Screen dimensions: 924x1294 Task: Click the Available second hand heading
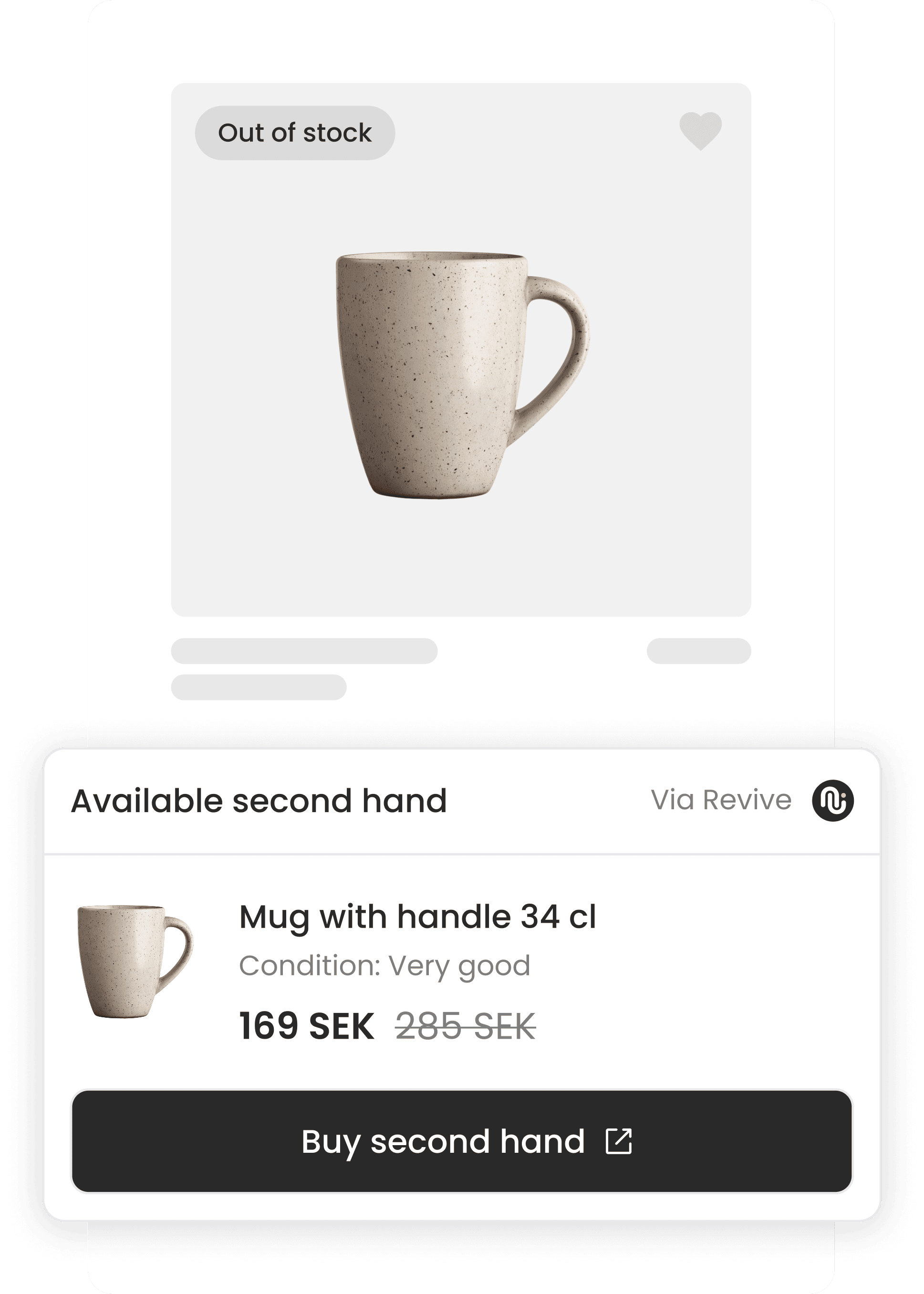pyautogui.click(x=259, y=801)
